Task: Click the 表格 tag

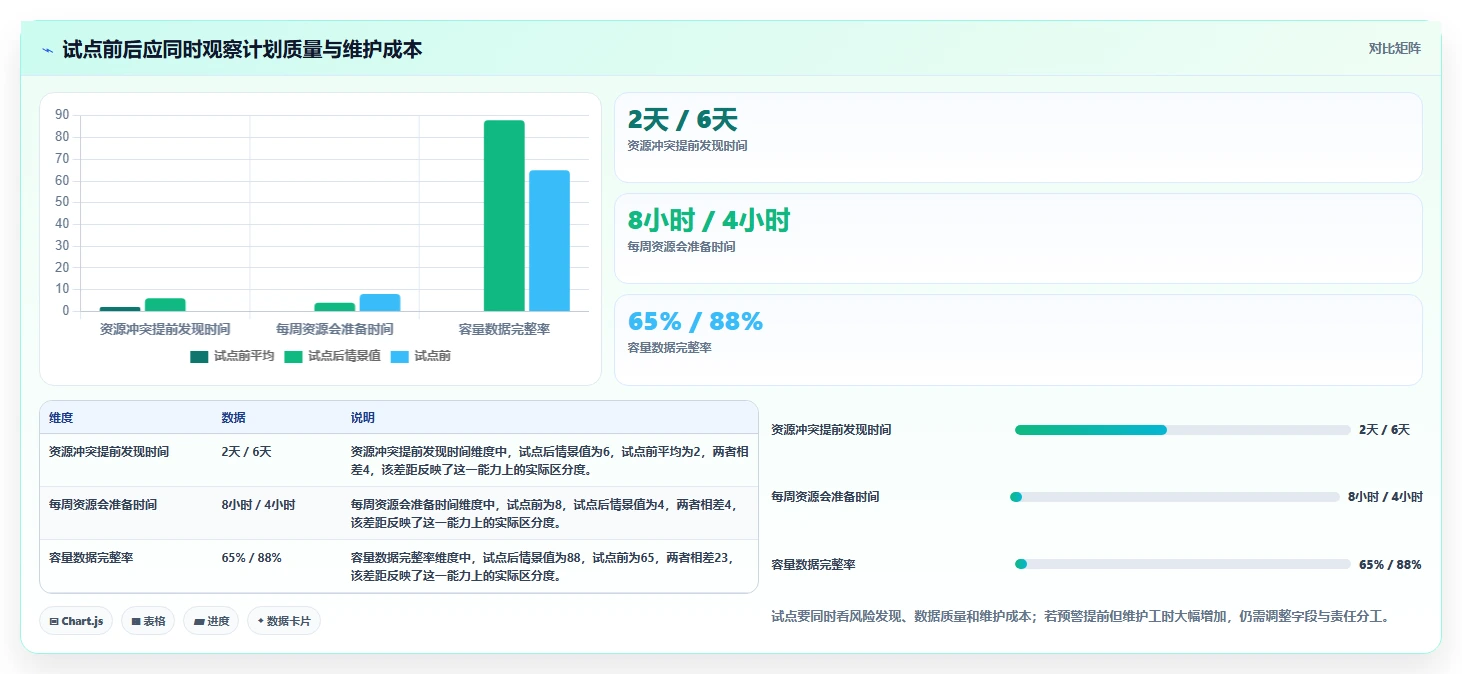Action: (x=148, y=621)
